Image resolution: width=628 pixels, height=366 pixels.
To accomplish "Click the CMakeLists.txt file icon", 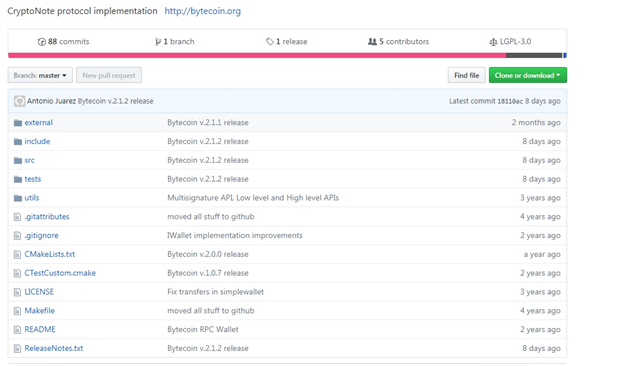I will point(17,254).
